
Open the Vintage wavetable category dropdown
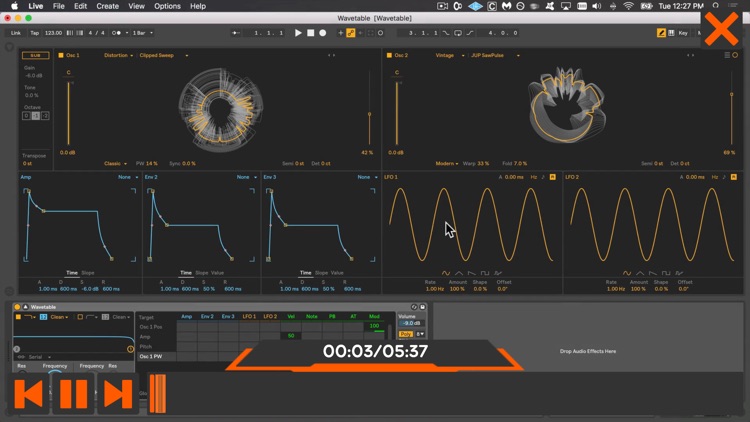[x=450, y=56]
